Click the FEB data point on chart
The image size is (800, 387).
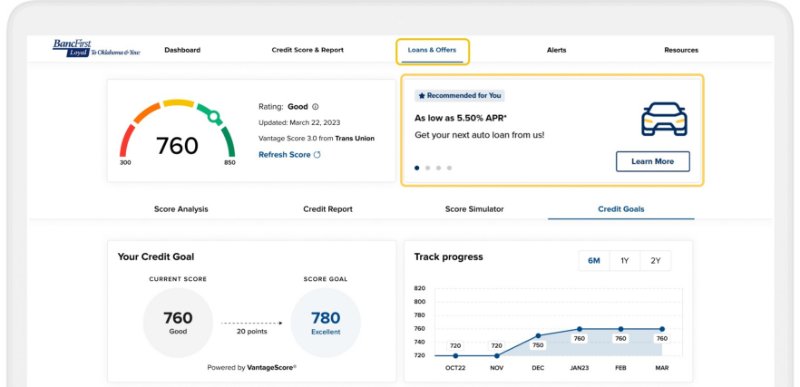coord(620,329)
